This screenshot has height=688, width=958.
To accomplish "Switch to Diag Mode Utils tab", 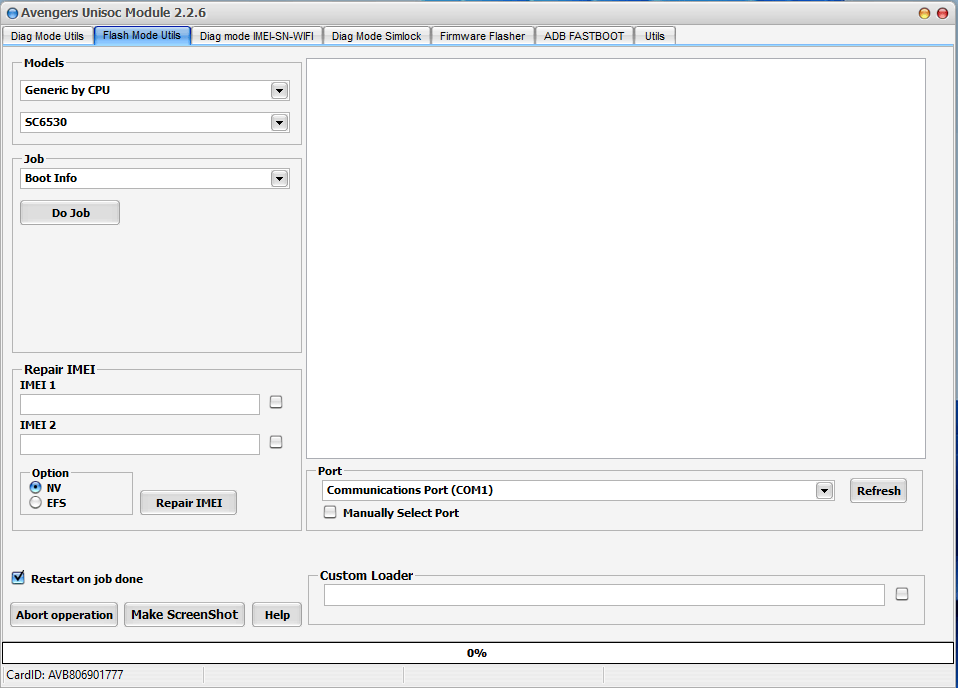I will tap(47, 36).
